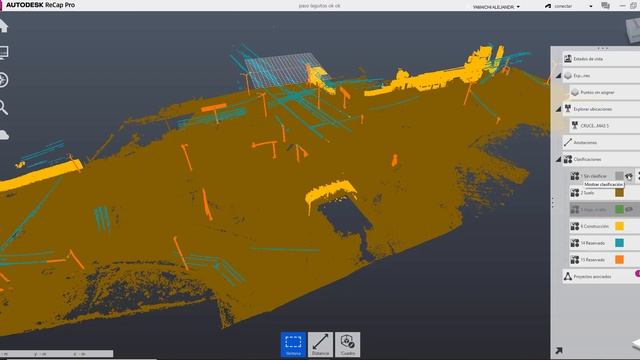
Task: Collapse the Explorer regions section
Action: point(558,76)
